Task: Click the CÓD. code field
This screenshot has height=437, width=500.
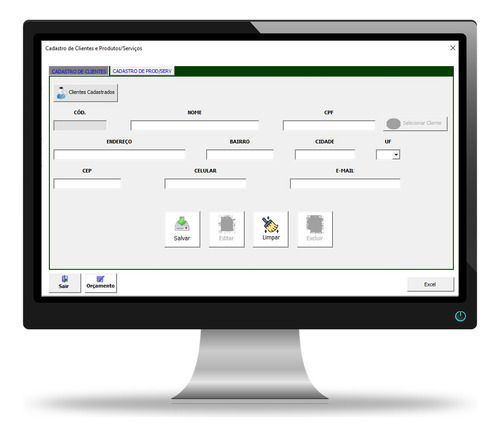Action: 80,125
